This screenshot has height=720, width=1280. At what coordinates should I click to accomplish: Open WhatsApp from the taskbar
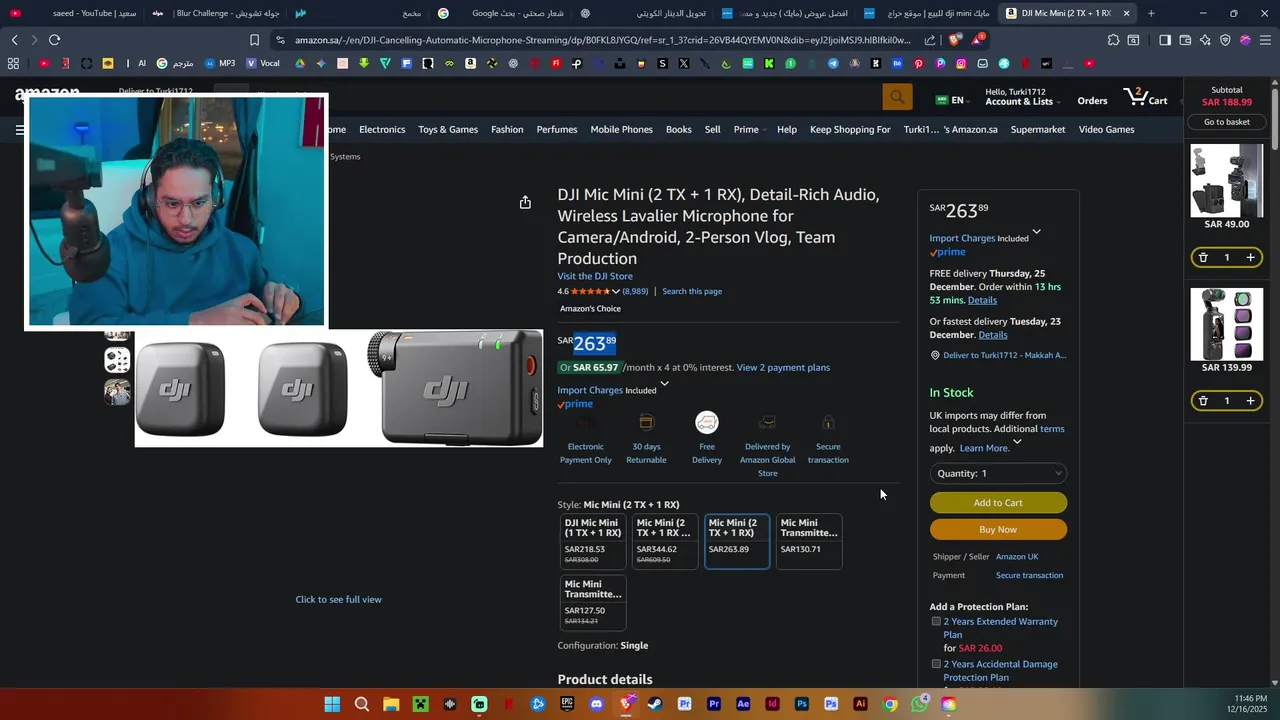[x=919, y=704]
